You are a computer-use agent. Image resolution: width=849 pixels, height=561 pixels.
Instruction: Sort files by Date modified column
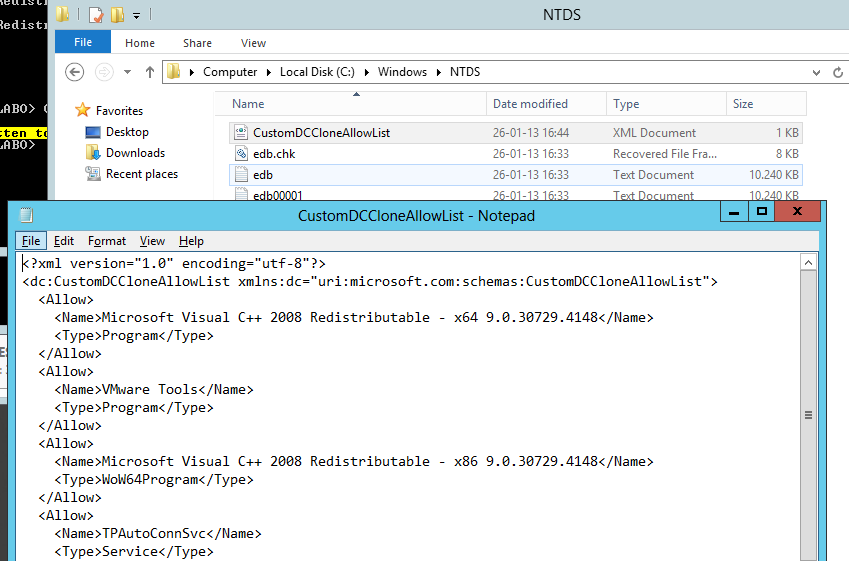pyautogui.click(x=530, y=104)
